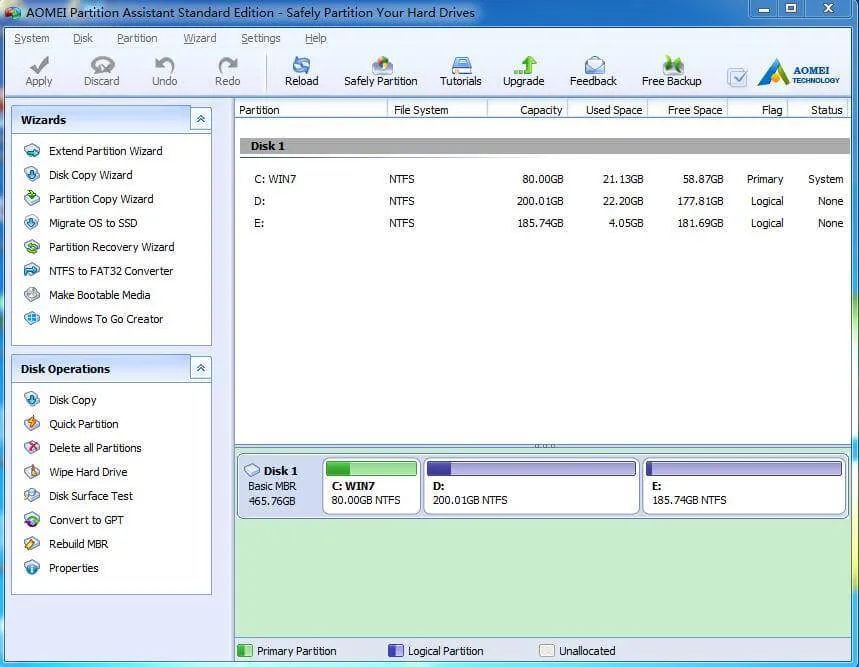The image size is (859, 667).
Task: Open the Wizard menu
Action: tap(200, 38)
